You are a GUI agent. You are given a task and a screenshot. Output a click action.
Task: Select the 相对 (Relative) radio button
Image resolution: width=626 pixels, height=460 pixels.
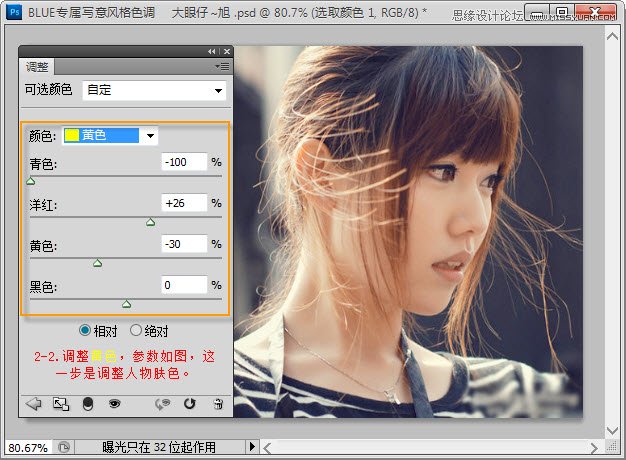pyautogui.click(x=85, y=330)
